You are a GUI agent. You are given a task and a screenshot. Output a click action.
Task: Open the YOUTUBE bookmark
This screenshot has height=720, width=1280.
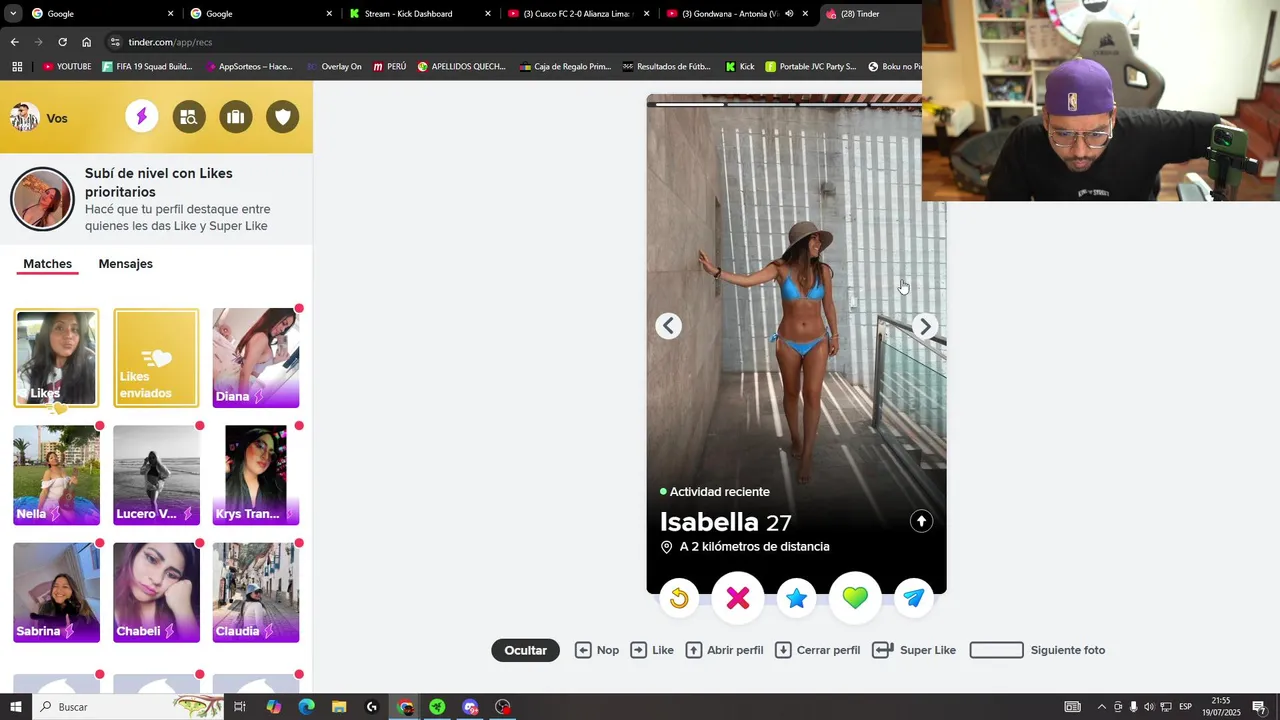tap(67, 67)
